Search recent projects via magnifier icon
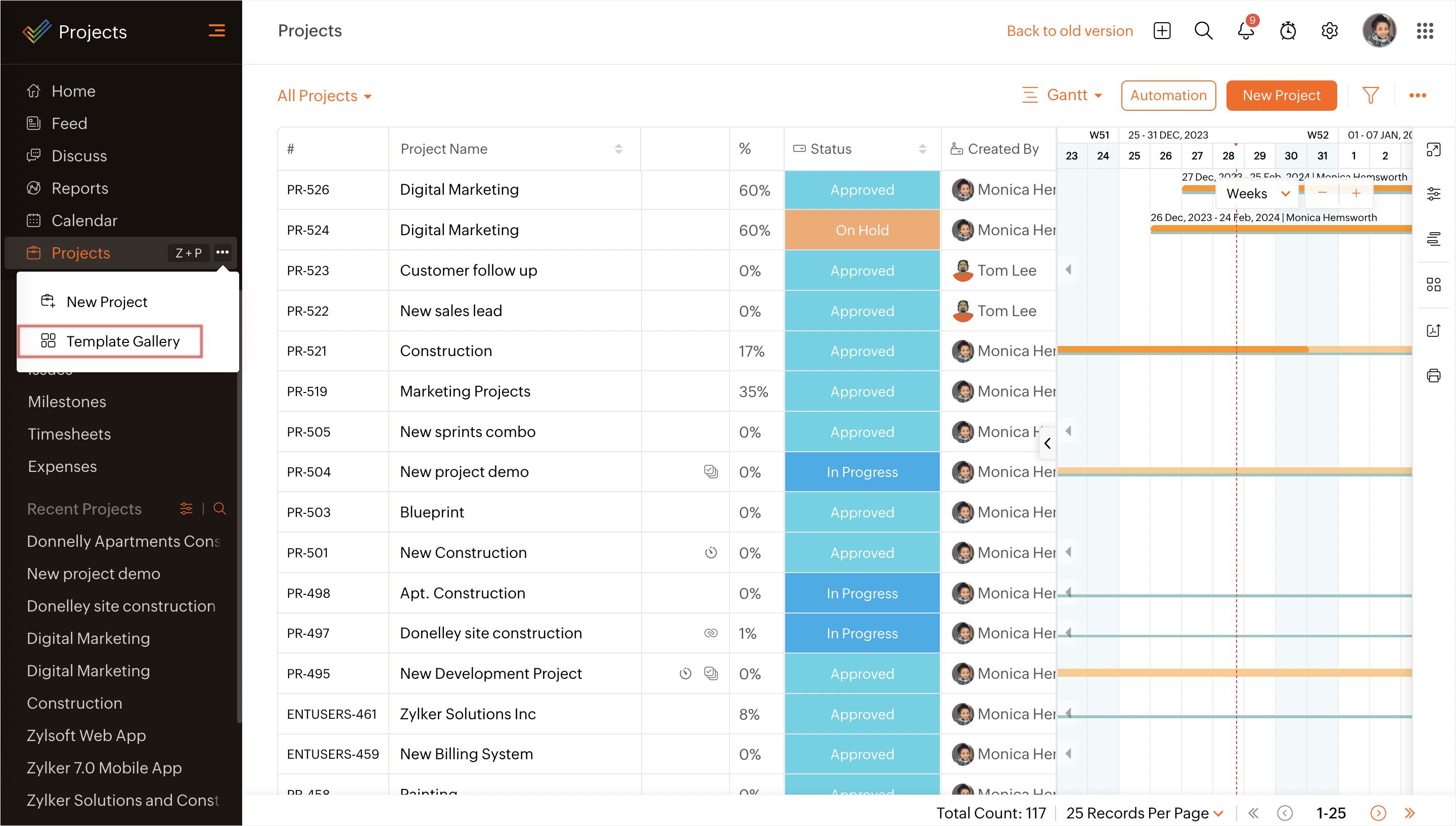The width and height of the screenshot is (1456, 826). 219,509
